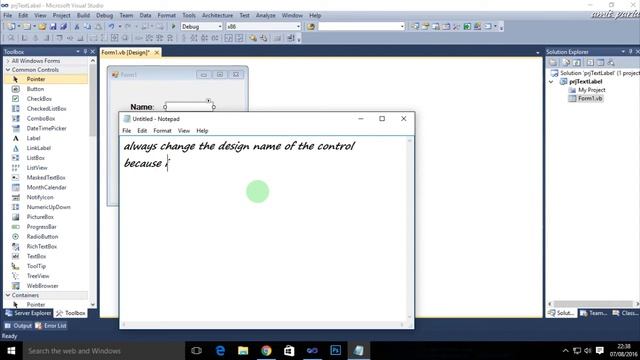The image size is (640, 360).
Task: Open the Visual Studio Debug menu
Action: coord(104,16)
